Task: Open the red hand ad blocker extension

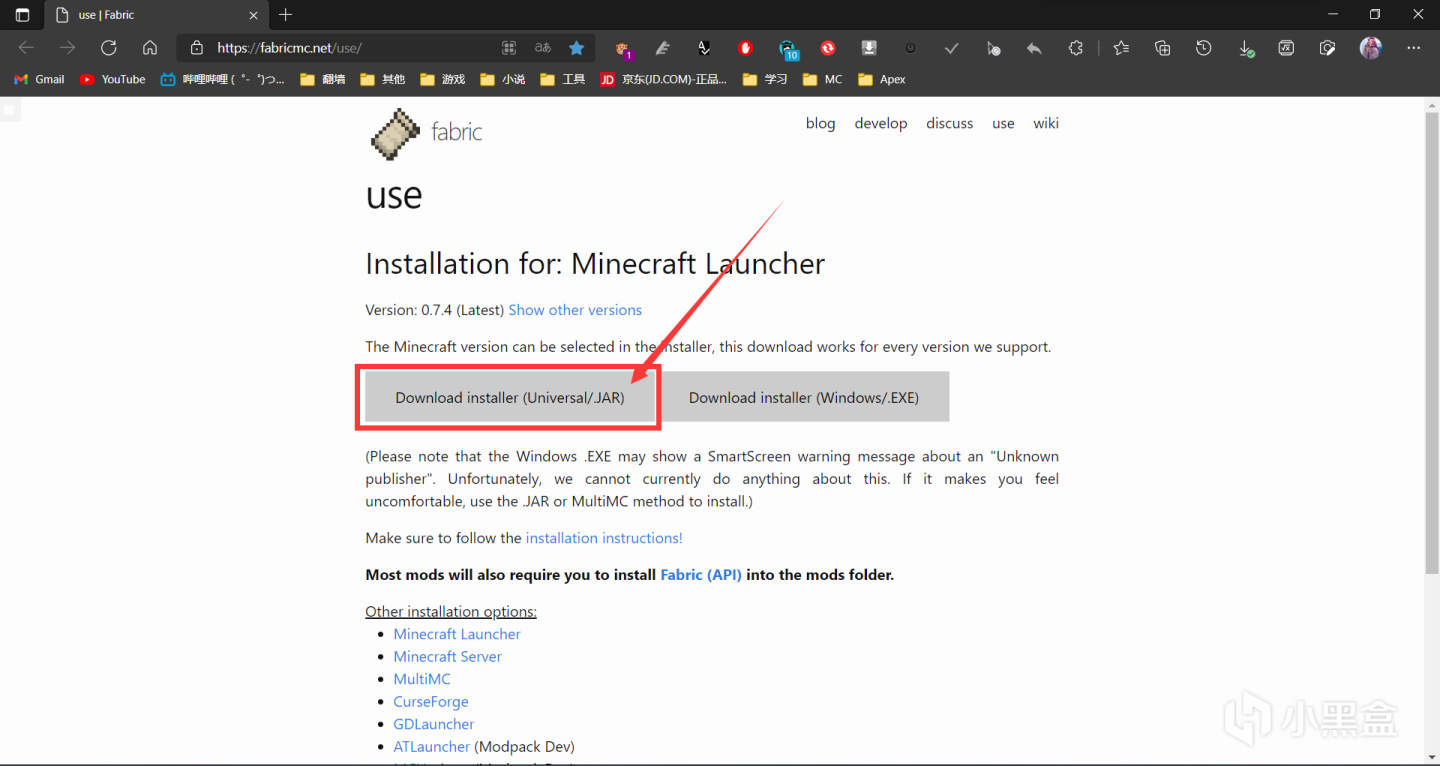Action: point(745,48)
